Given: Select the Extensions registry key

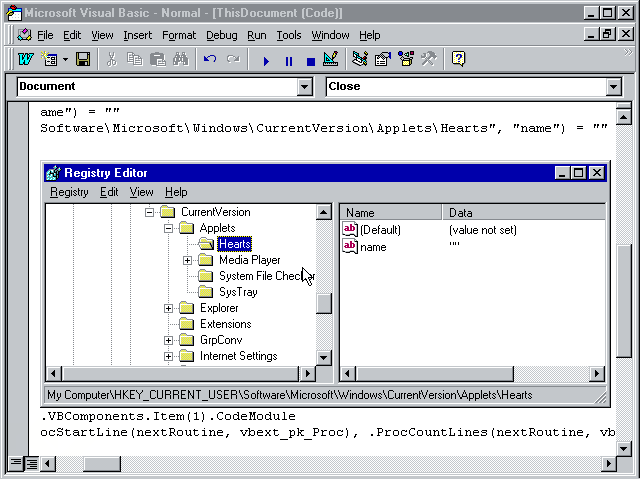Looking at the screenshot, I should pos(225,324).
